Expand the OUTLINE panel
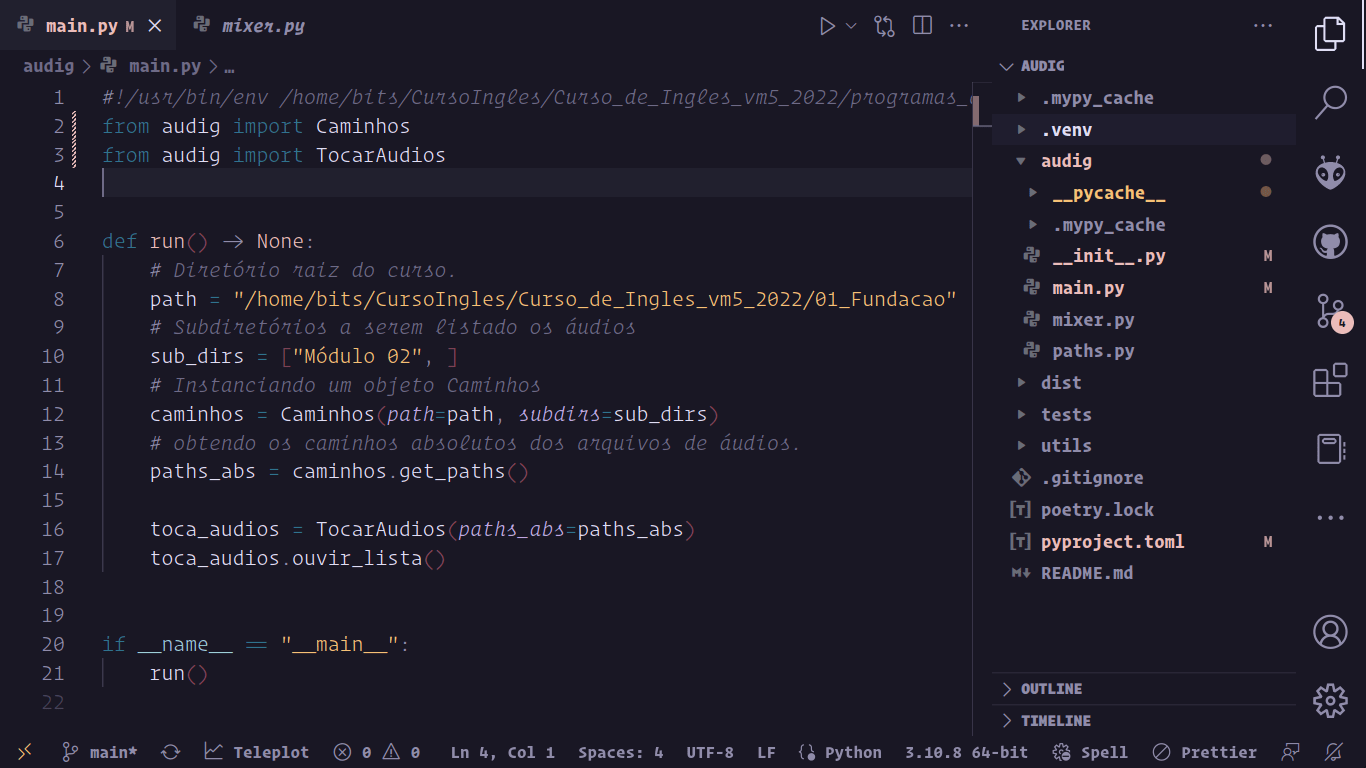The width and height of the screenshot is (1366, 768). pyautogui.click(x=1143, y=689)
